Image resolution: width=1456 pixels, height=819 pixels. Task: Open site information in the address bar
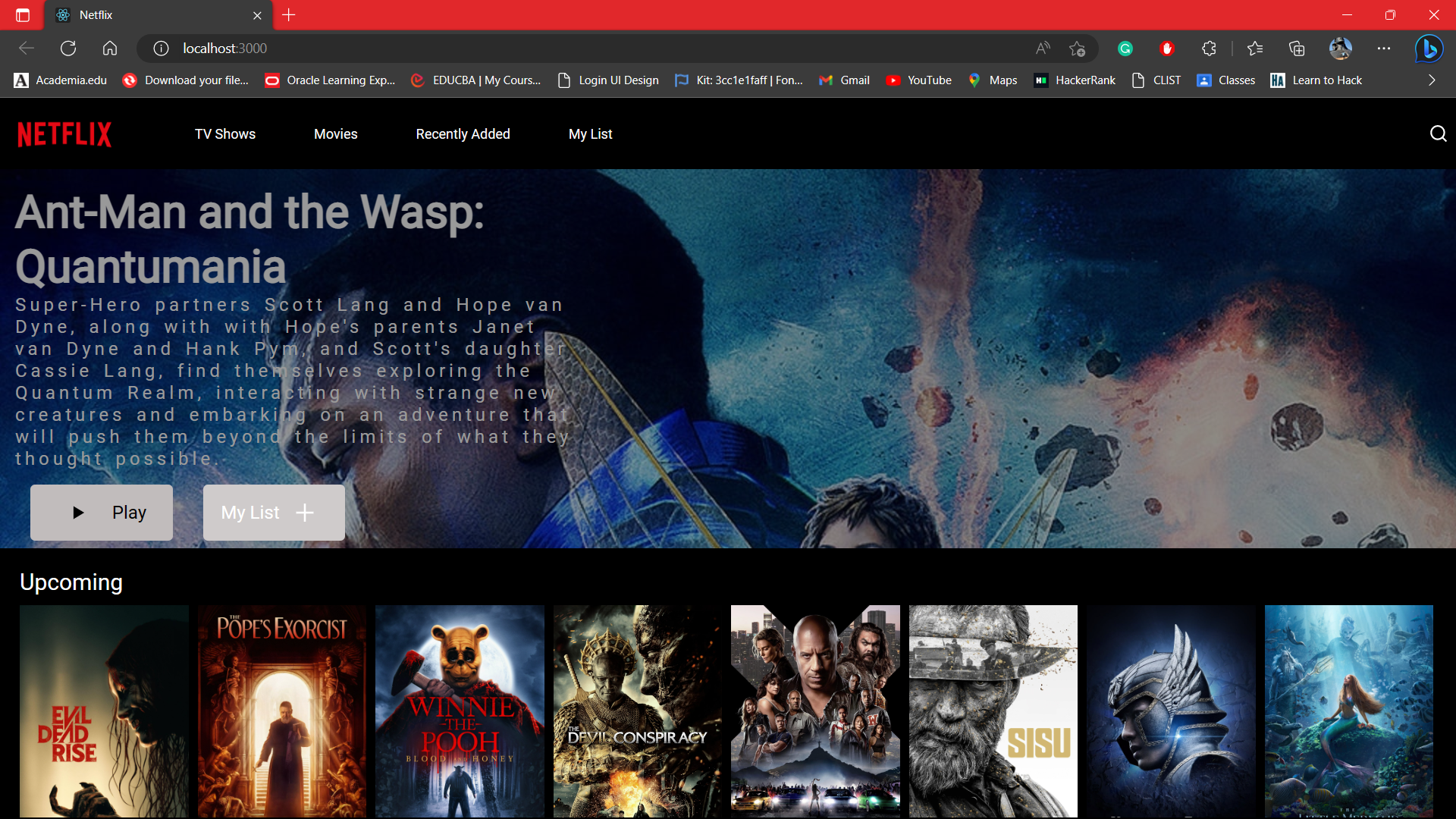click(160, 48)
